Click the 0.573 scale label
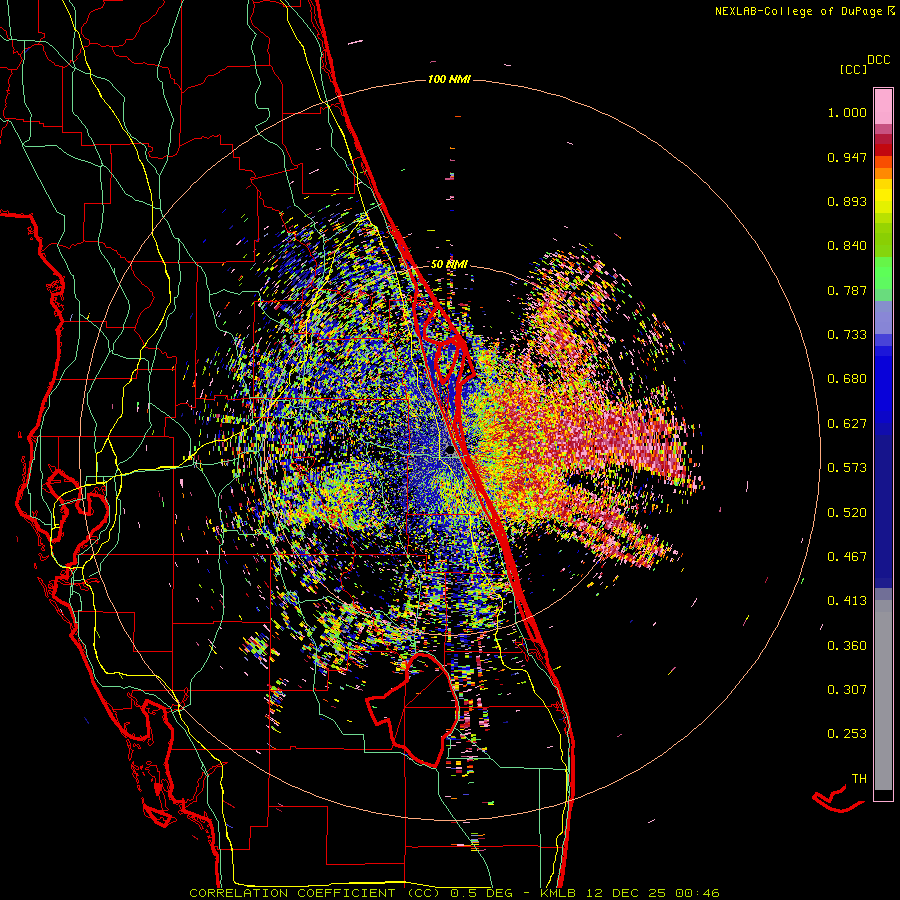The width and height of the screenshot is (900, 900). pos(847,468)
